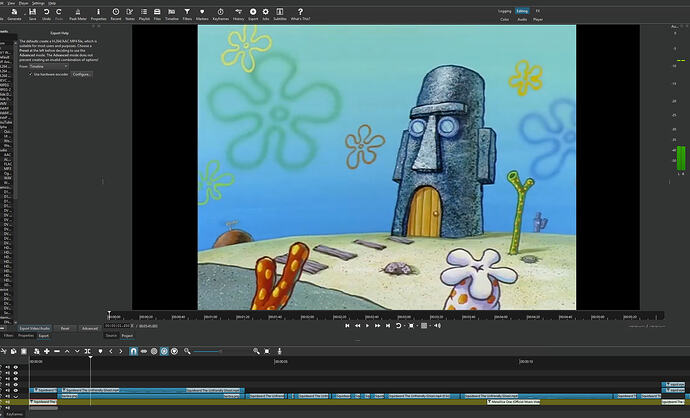This screenshot has width=690, height=418.
Task: Toggle second track's eye visibility icon
Action: [x=16, y=373]
